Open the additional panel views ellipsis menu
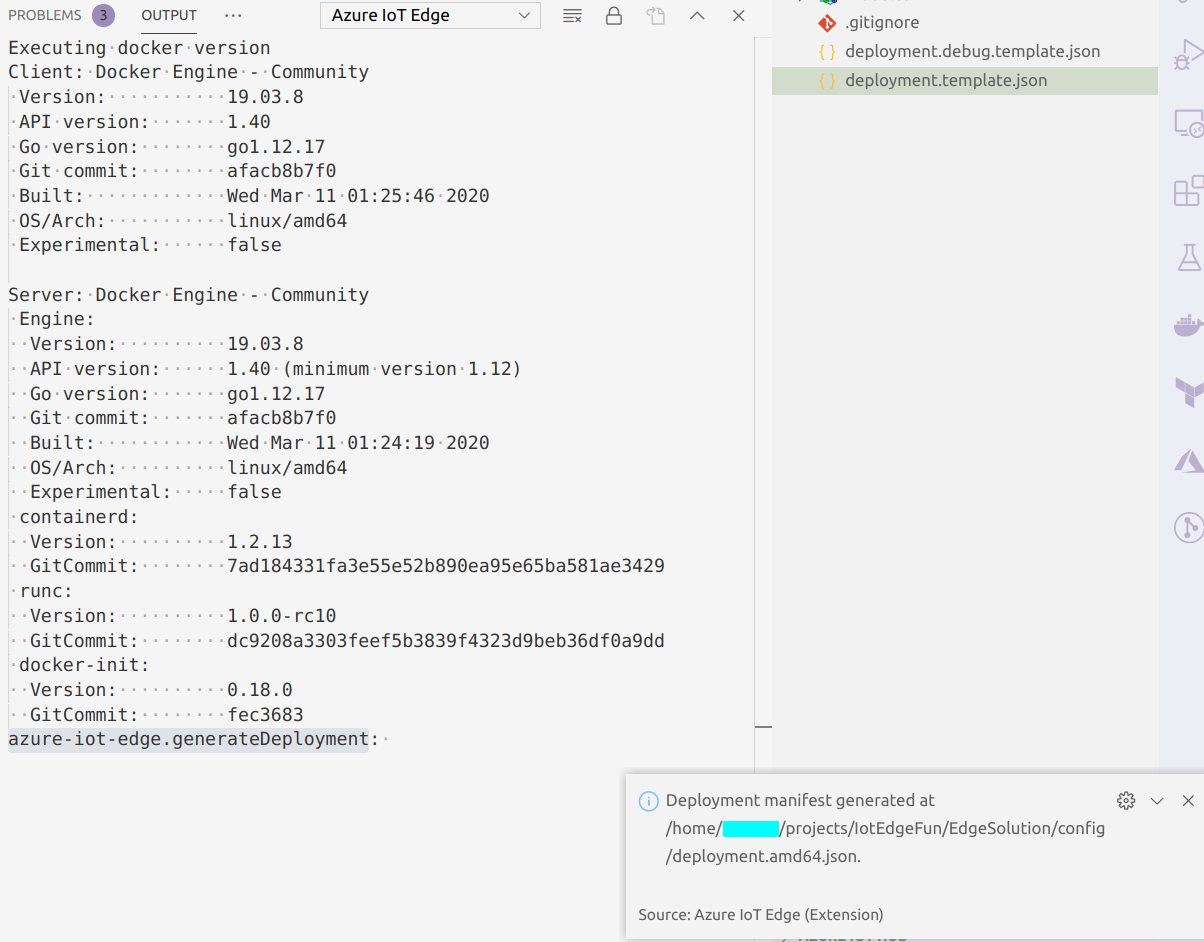This screenshot has width=1204, height=942. [233, 15]
